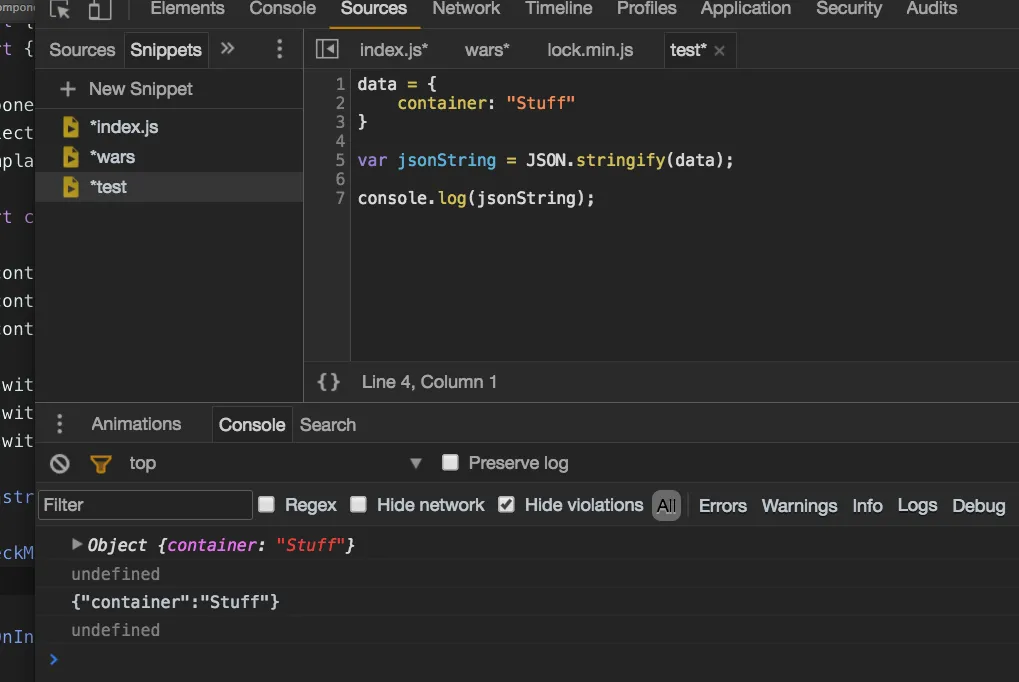
Task: Switch to the Network panel tab
Action: (x=466, y=9)
